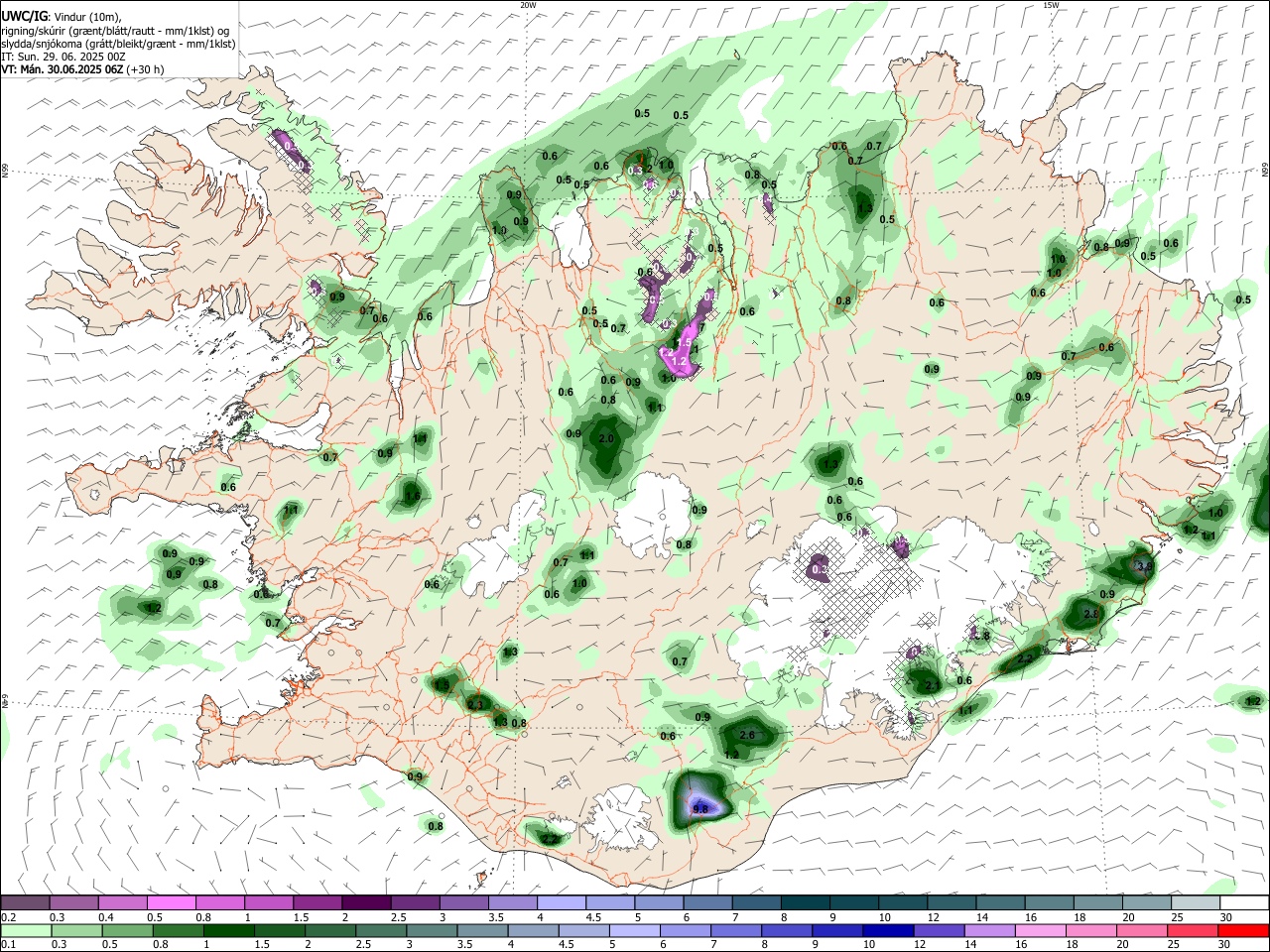1270x952 pixels.
Task: Click the darkest purple 2 snow legend swatch
Action: point(365,902)
